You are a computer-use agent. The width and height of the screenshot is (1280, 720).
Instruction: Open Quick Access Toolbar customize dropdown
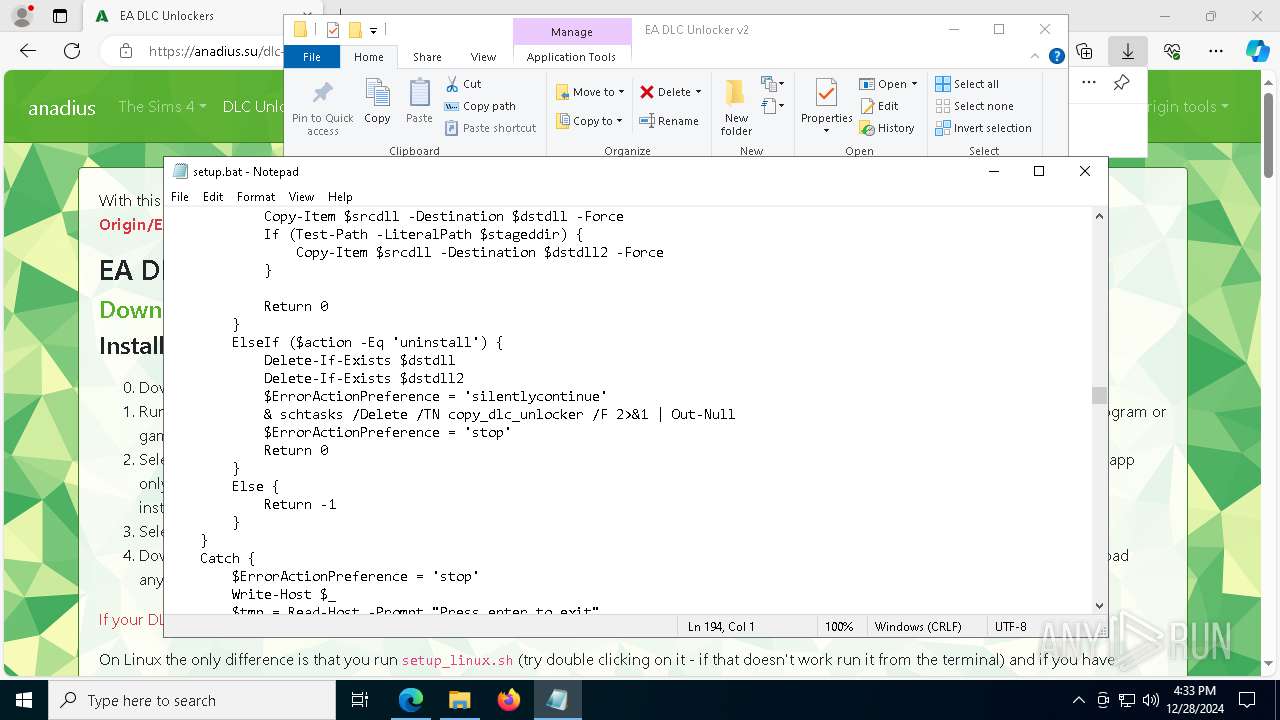click(373, 30)
